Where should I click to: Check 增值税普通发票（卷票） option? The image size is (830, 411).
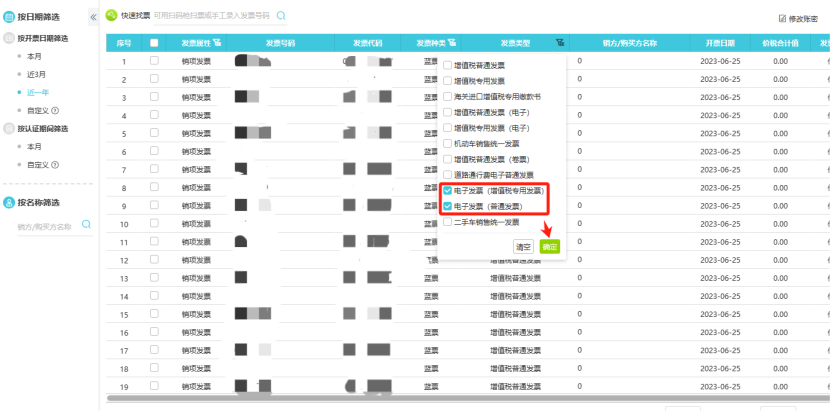point(448,159)
